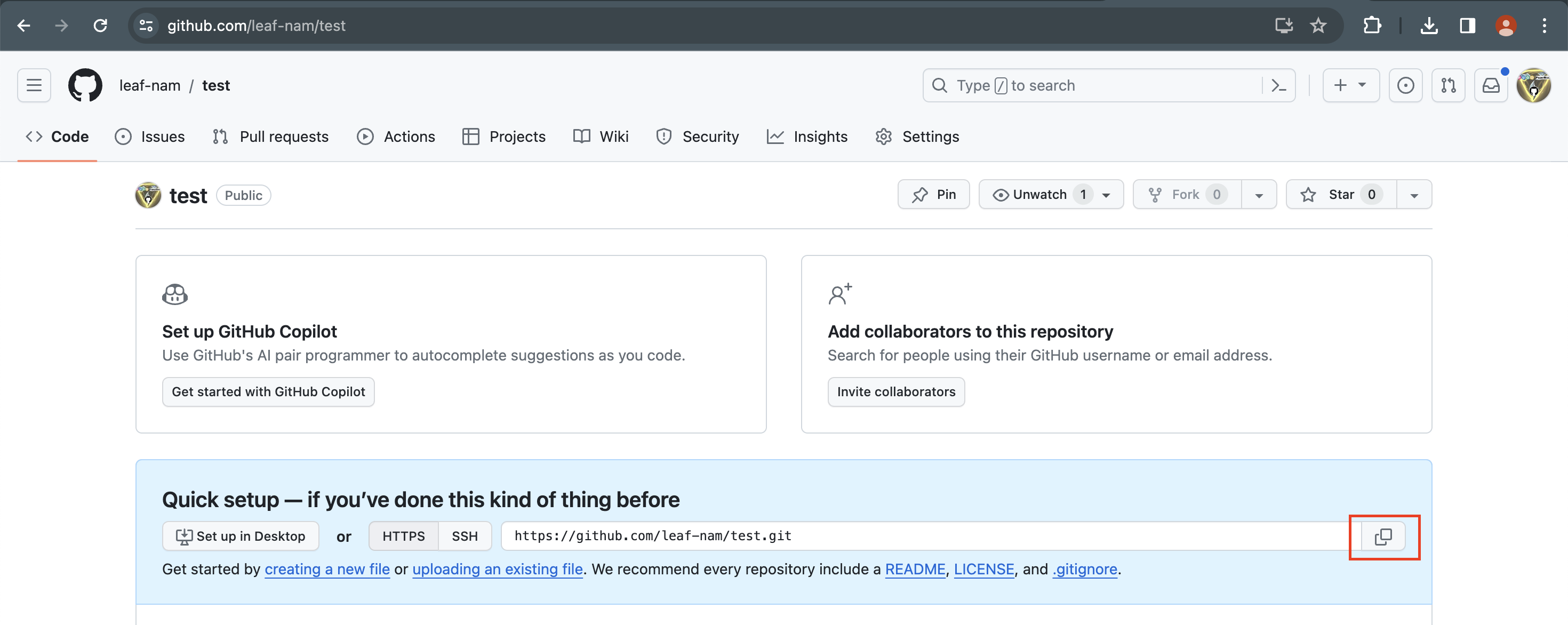The height and width of the screenshot is (625, 1568).
Task: Open the issues circle icon in header
Action: click(x=1405, y=85)
